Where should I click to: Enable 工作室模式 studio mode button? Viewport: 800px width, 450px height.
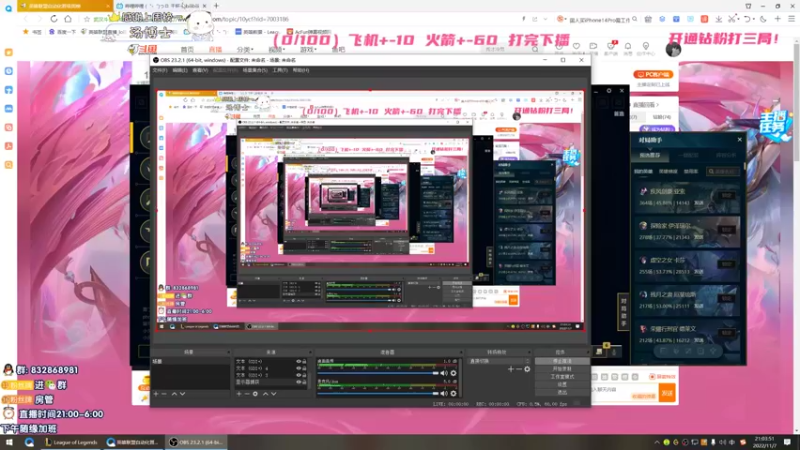(562, 377)
